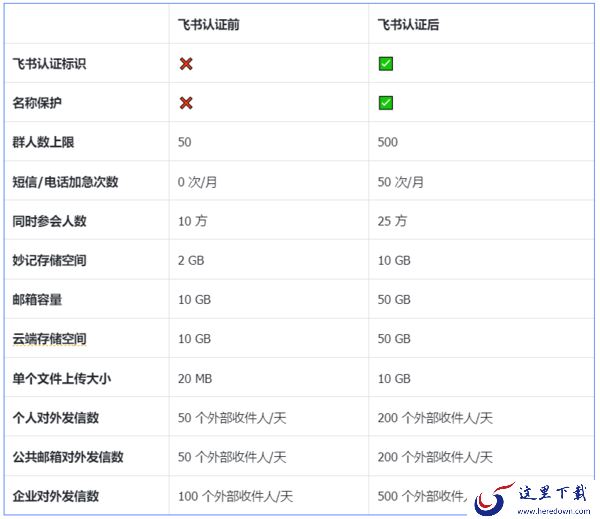Select the value 50 in 群人数上限 row
Screen dimensions: 600x519
click(184, 142)
